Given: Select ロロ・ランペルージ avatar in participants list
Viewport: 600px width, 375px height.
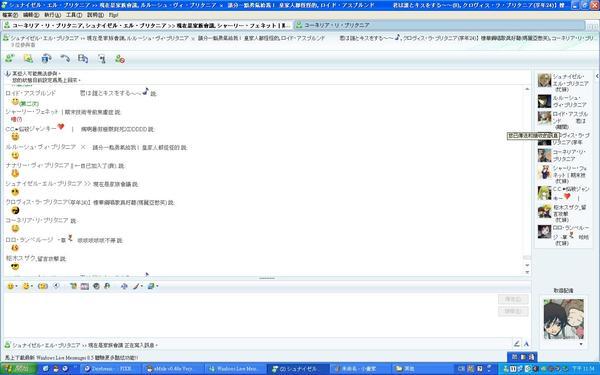Looking at the screenshot, I should 544,232.
